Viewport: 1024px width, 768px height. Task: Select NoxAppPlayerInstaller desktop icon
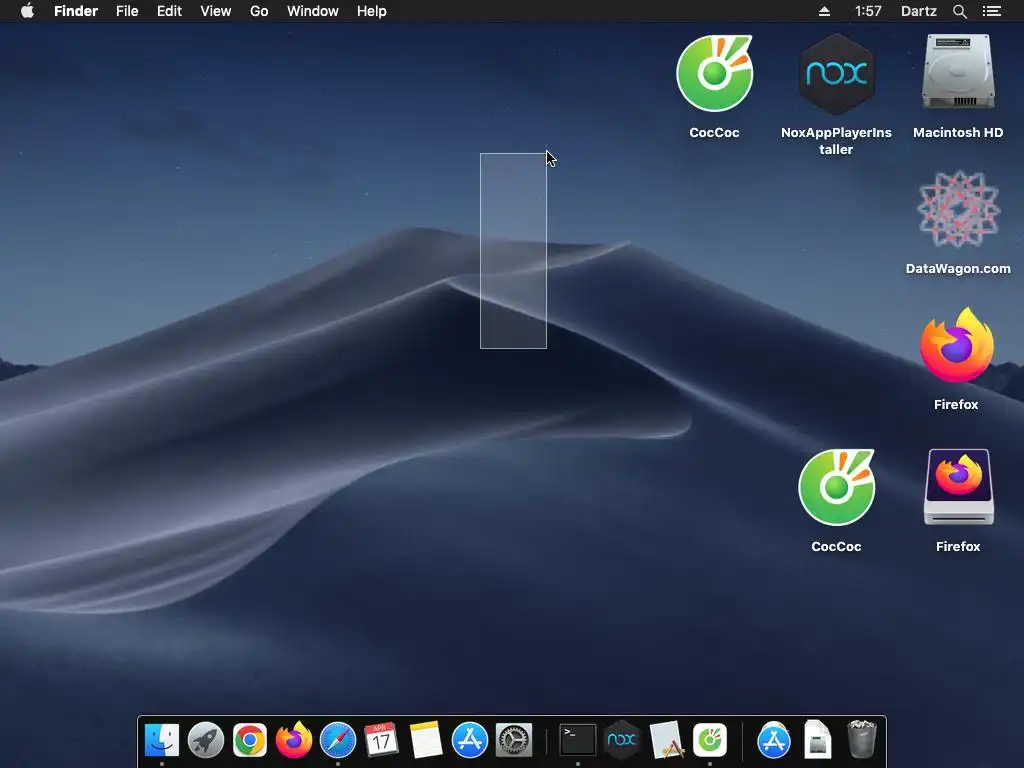837,73
